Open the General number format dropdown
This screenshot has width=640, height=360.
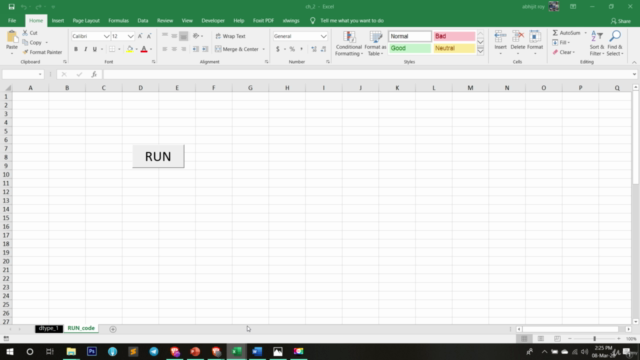click(x=324, y=36)
